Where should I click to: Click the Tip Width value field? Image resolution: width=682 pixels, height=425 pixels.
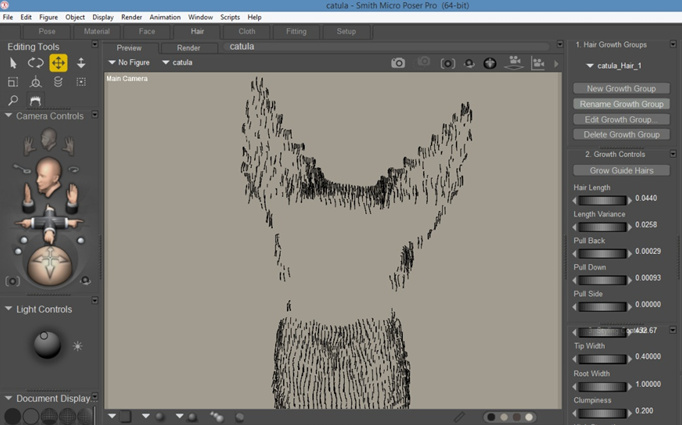click(x=648, y=357)
